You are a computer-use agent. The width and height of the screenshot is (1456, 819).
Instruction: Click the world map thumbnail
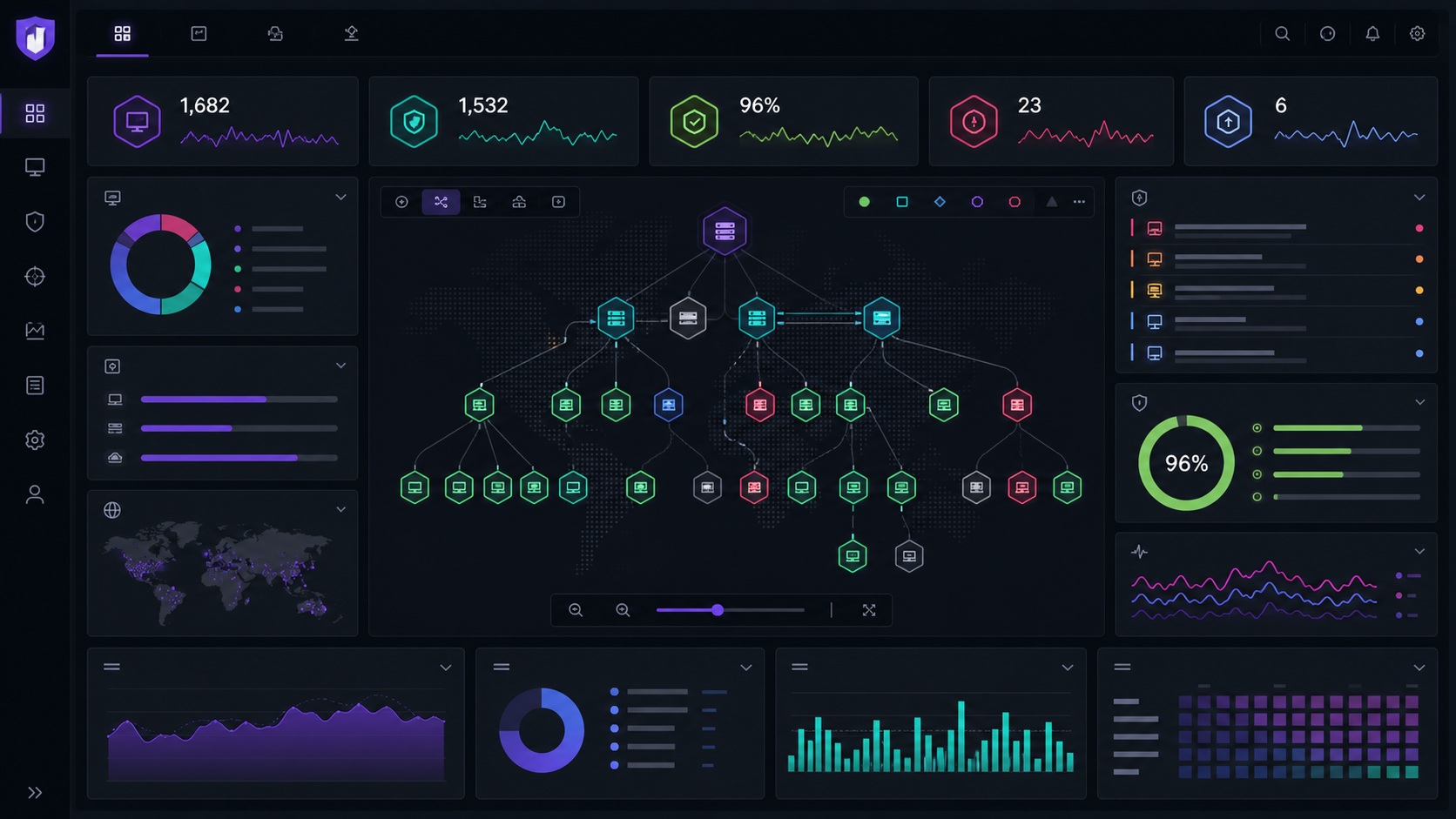(x=222, y=571)
